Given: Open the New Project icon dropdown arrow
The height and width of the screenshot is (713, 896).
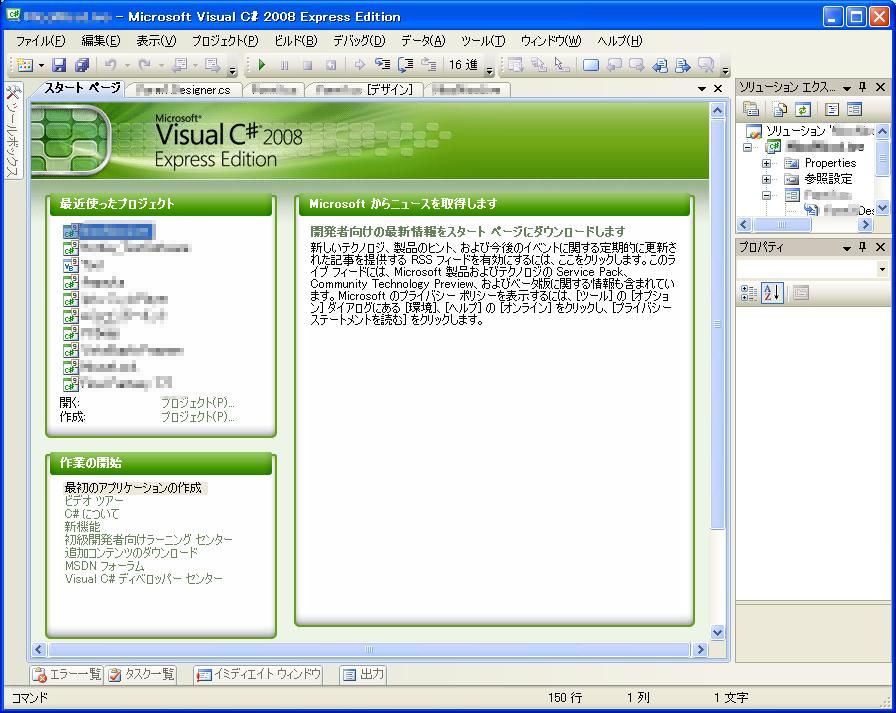Looking at the screenshot, I should [x=41, y=66].
